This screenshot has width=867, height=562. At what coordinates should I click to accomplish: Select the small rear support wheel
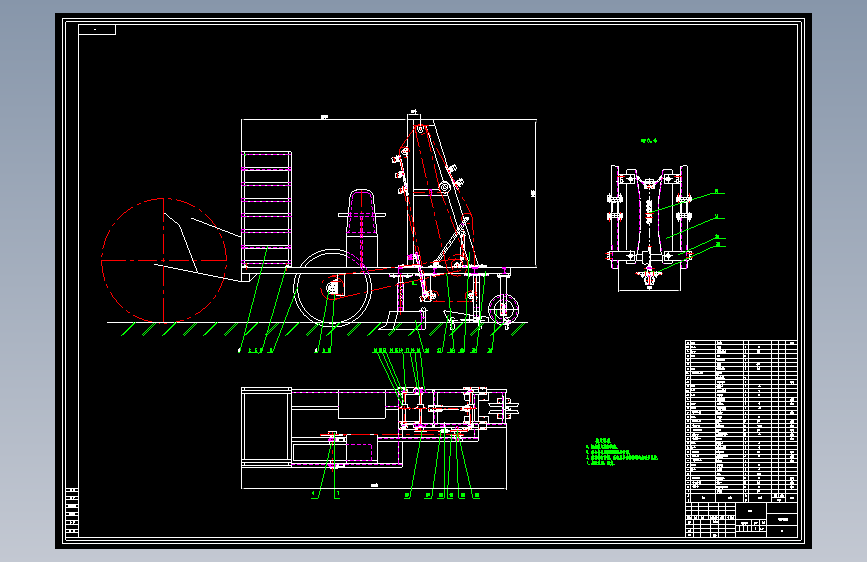503,309
